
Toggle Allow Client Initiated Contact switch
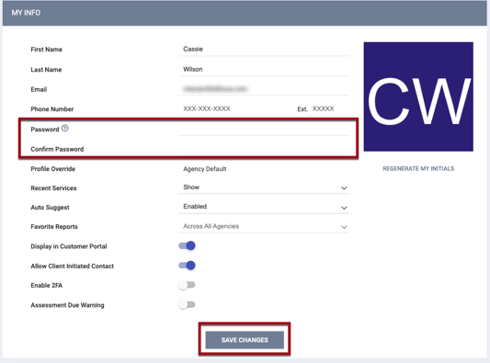[x=187, y=266]
